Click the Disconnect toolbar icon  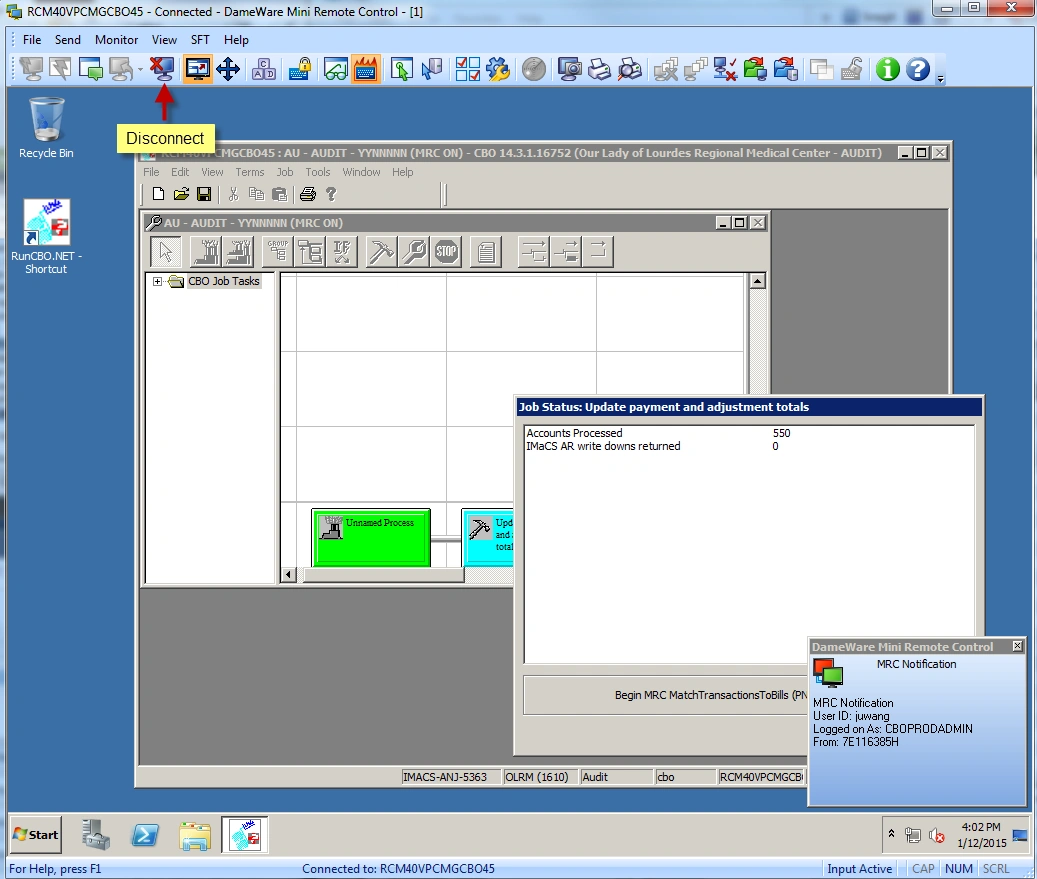[162, 69]
